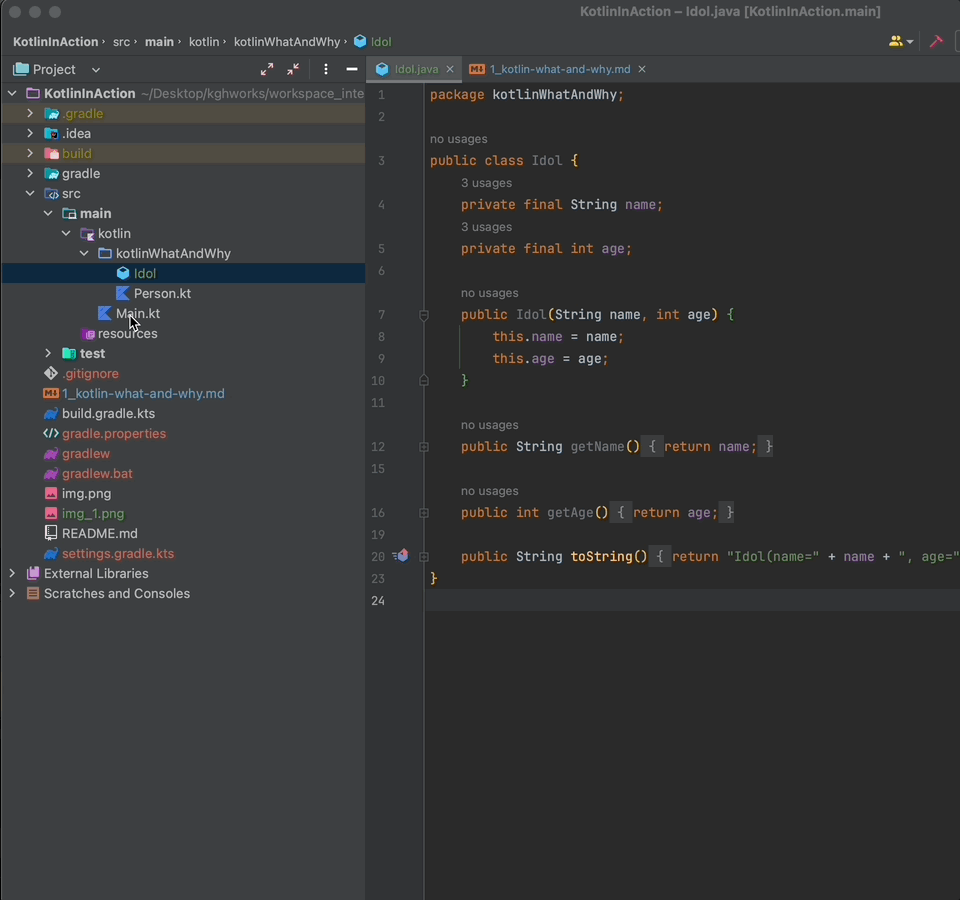Select the resources folder
The width and height of the screenshot is (960, 900).
[x=127, y=334]
